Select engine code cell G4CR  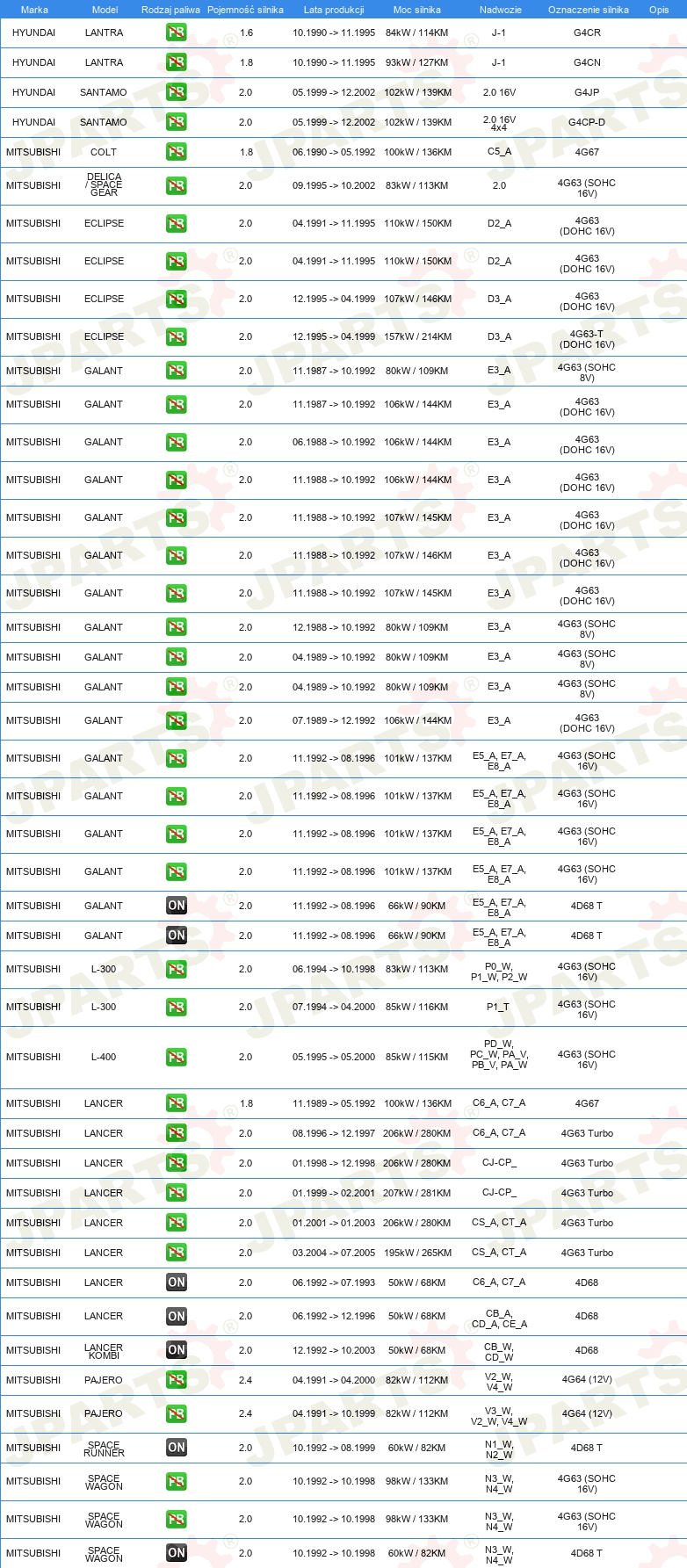point(587,33)
